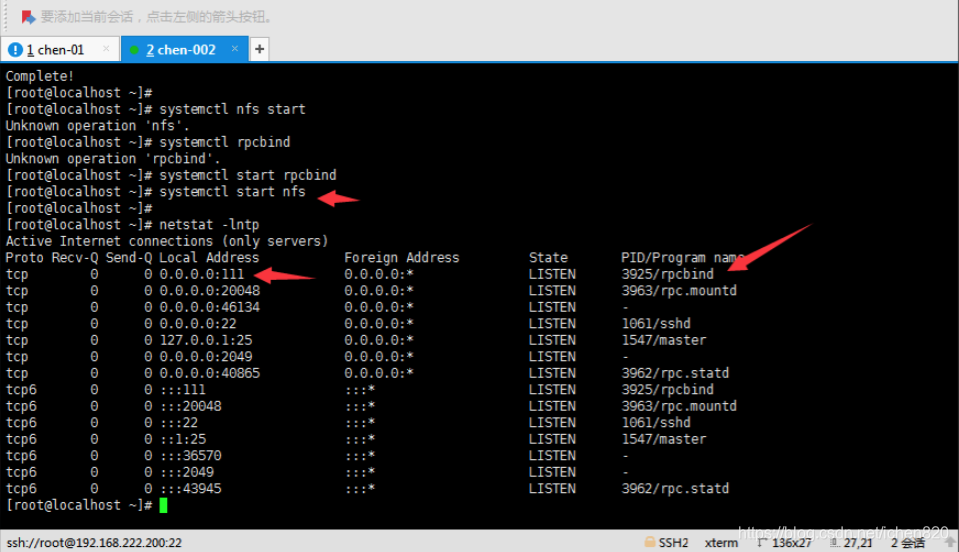Click LISTEN state in the :::22 row
This screenshot has width=959, height=552.
click(x=552, y=423)
